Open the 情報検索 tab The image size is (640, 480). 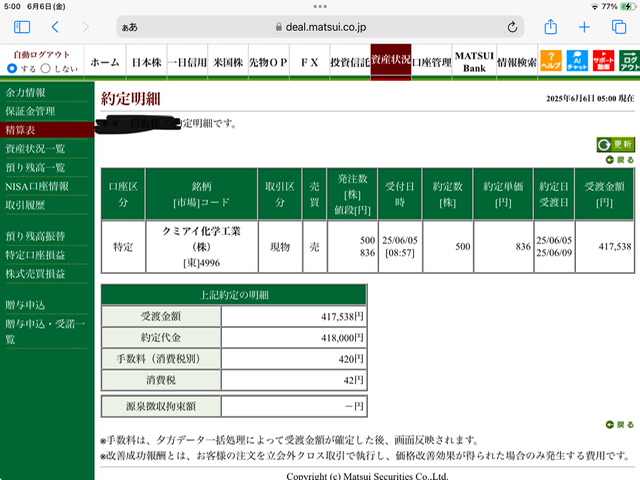click(517, 62)
